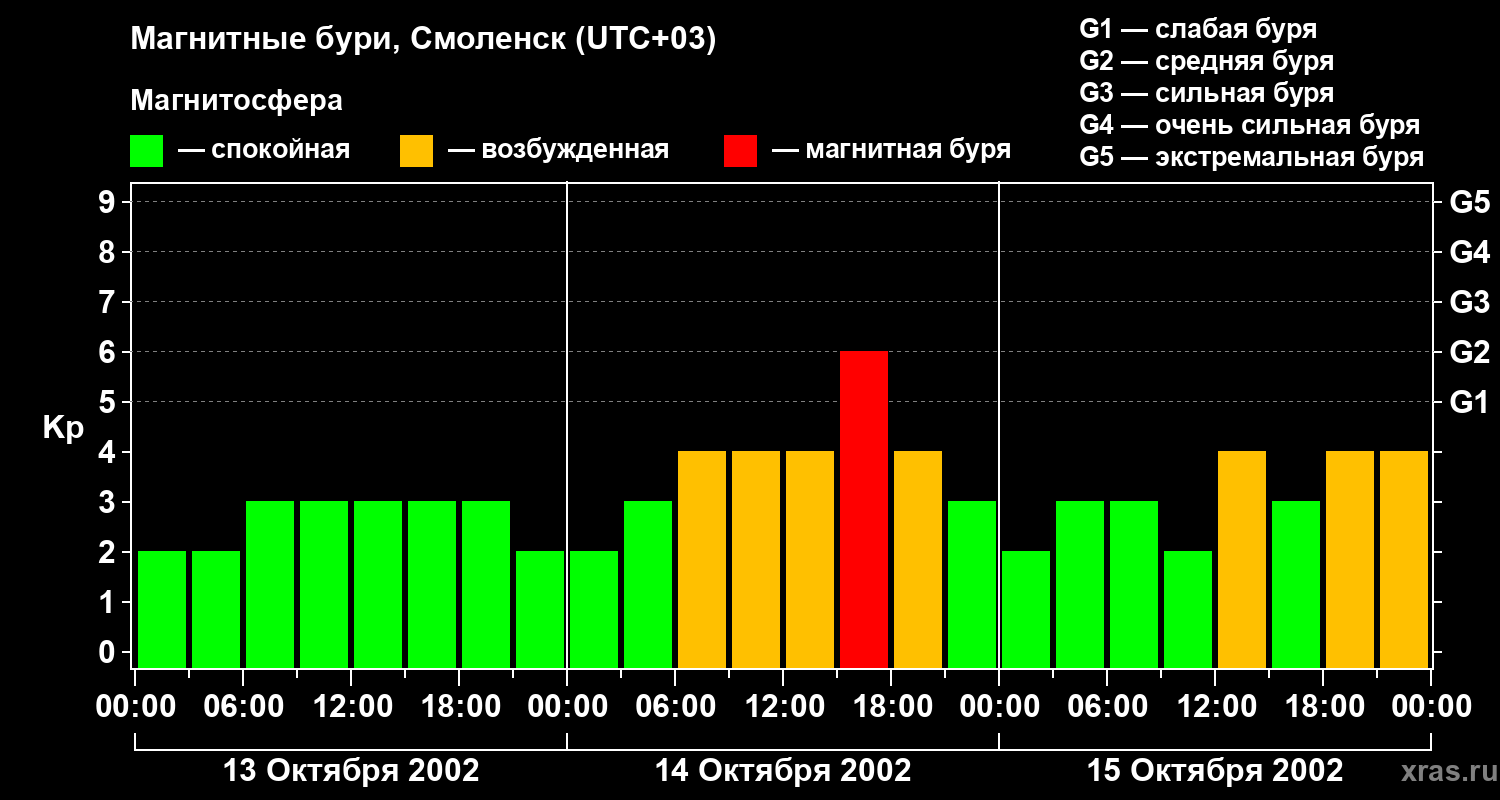This screenshot has height=800, width=1500.
Task: Click the "12:00" time label for 14 October
Action: pos(783,707)
